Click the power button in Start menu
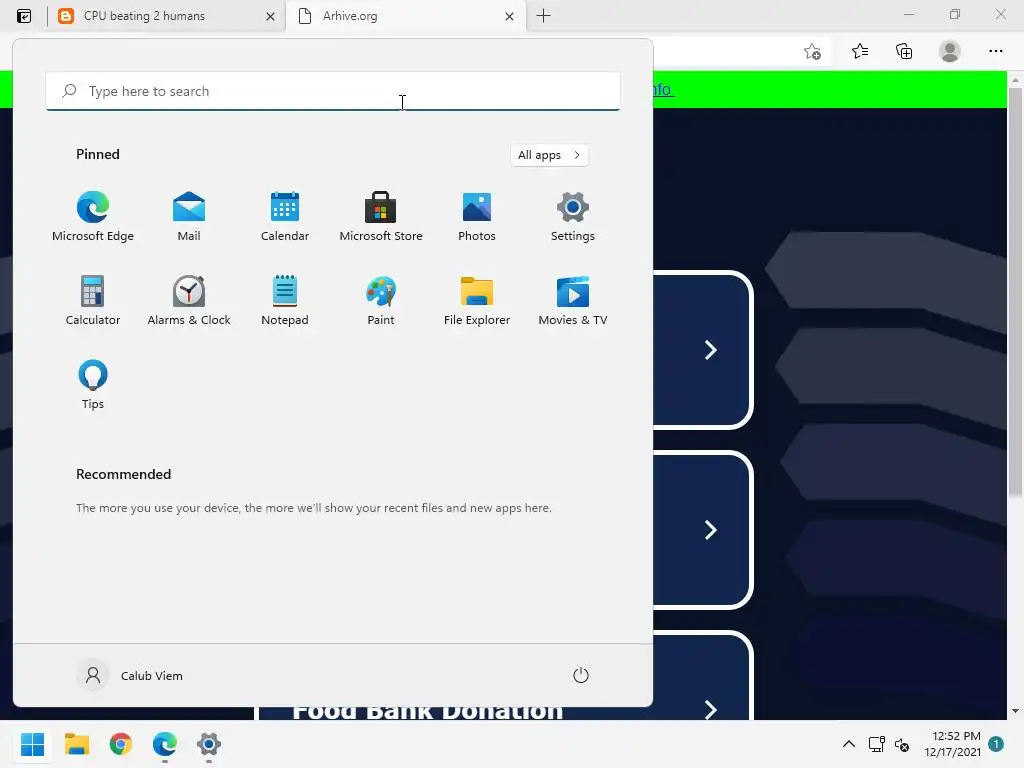Viewport: 1024px width, 768px height. (x=581, y=675)
